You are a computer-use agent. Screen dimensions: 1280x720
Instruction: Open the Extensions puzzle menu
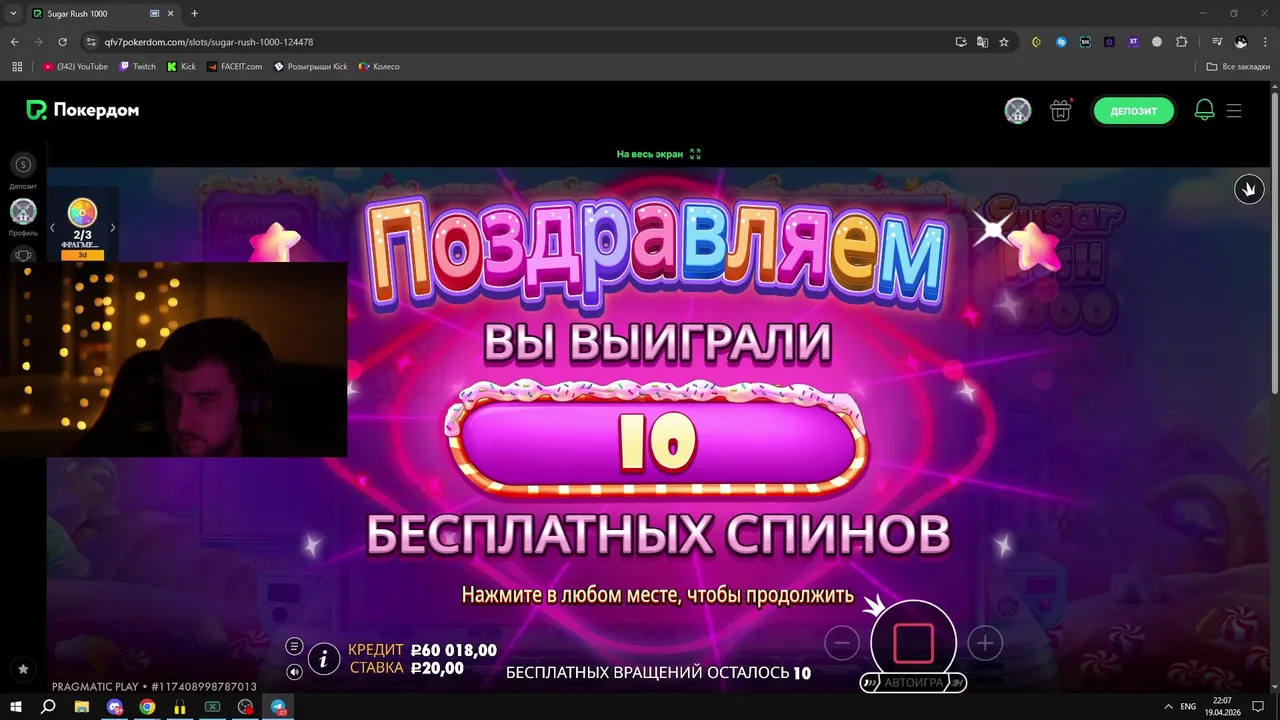pyautogui.click(x=1181, y=42)
